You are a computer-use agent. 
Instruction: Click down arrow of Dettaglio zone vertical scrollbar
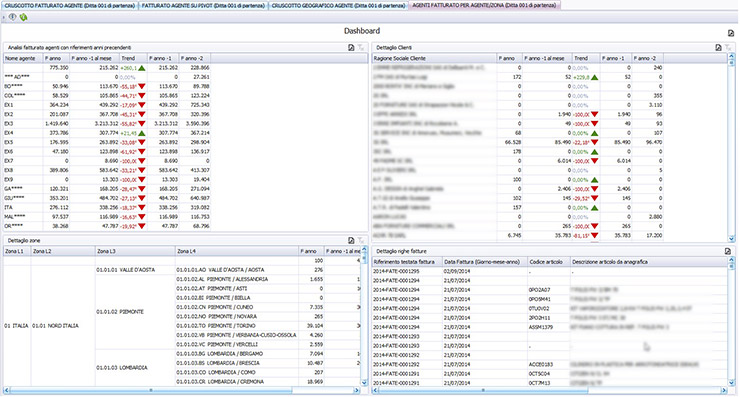tap(364, 382)
